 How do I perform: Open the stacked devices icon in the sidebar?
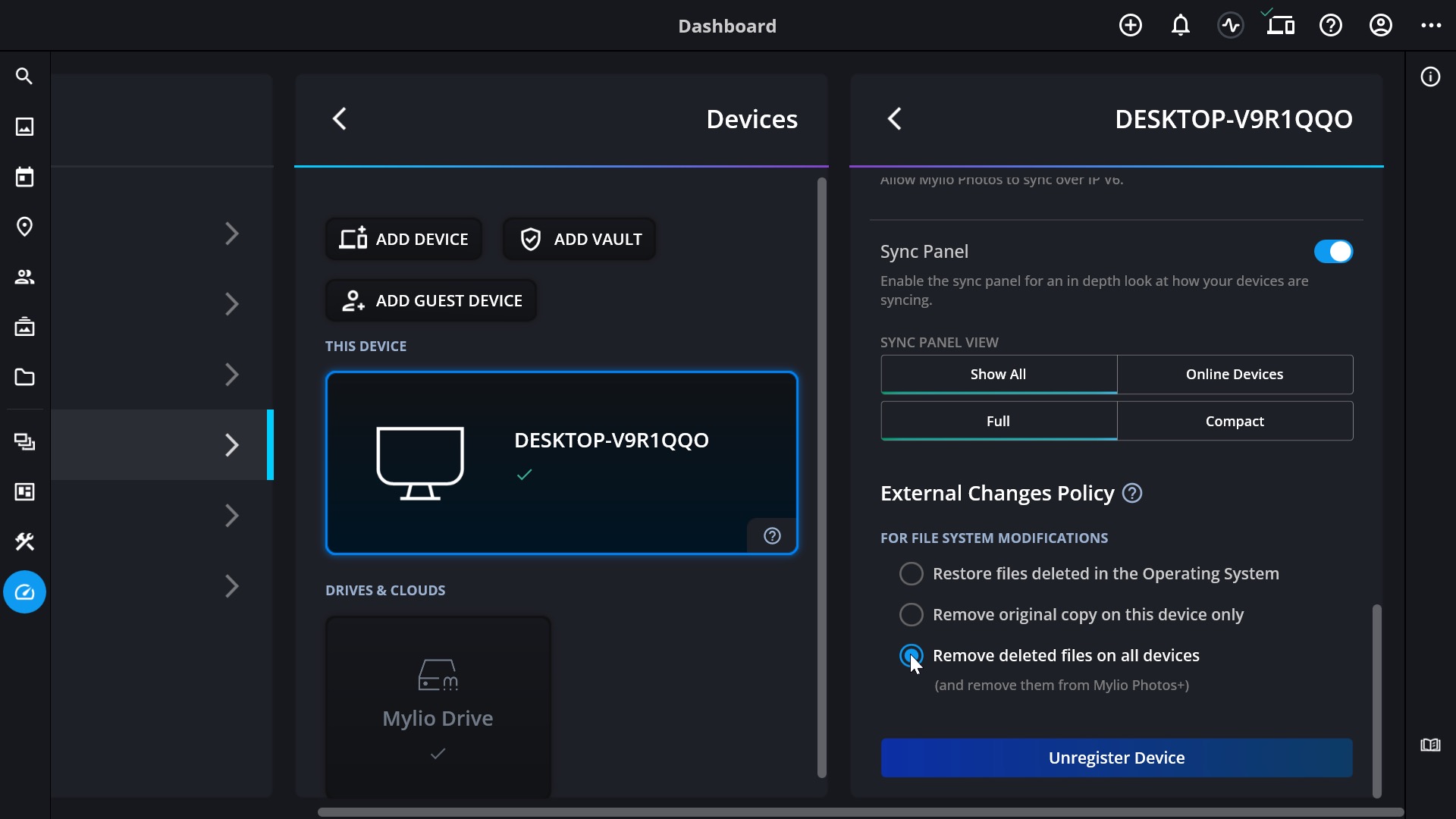(x=24, y=442)
